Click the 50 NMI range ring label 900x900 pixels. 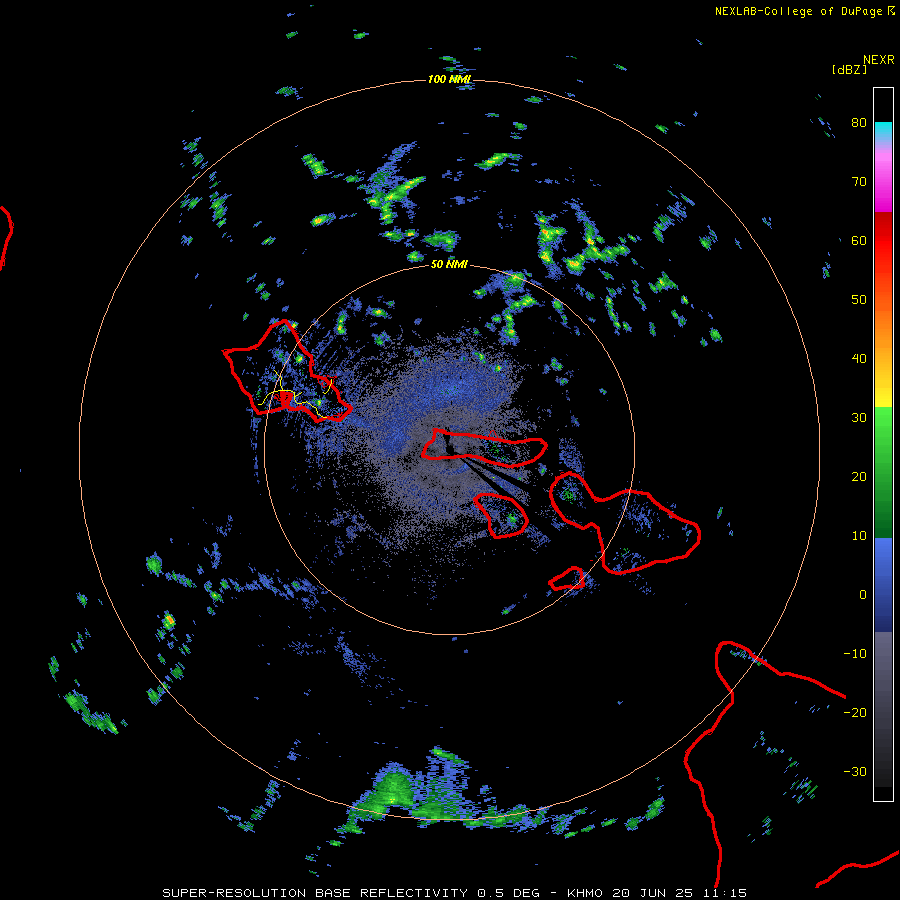(x=449, y=265)
